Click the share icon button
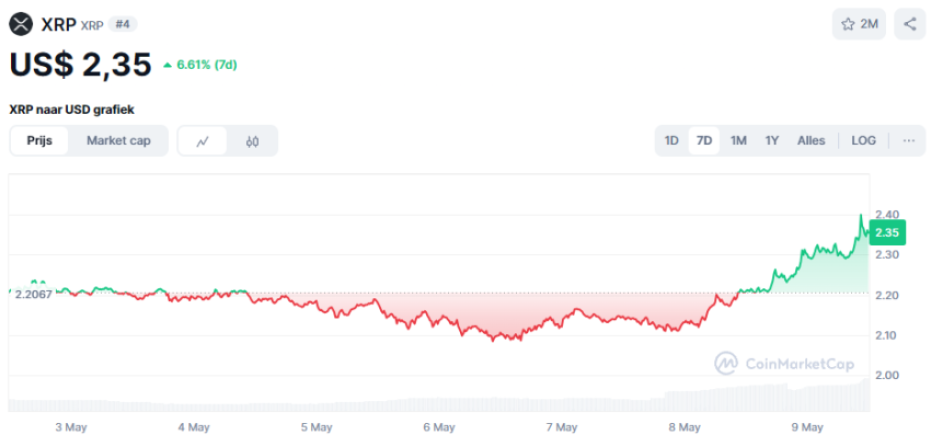Screen dimensions: 931x435 910,24
